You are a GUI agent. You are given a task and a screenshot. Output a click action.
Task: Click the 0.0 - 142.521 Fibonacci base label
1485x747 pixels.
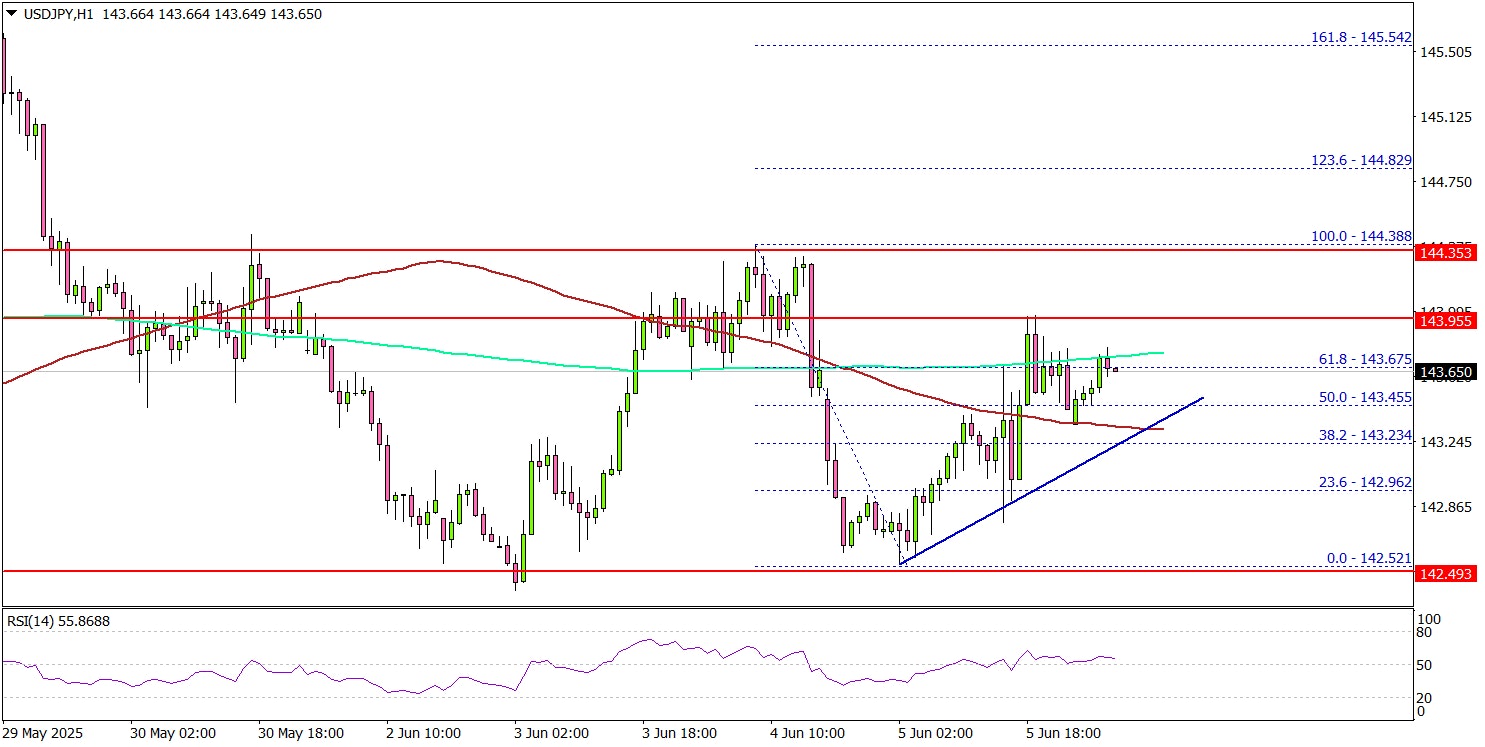point(1369,558)
